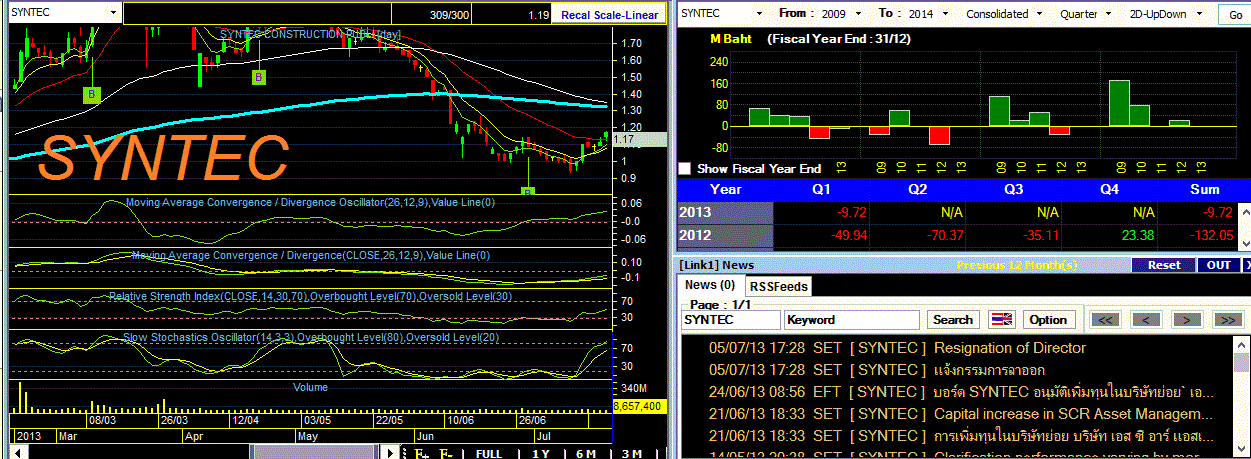This screenshot has width=1251, height=459.
Task: Switch news language with the flag icon
Action: click(1001, 320)
